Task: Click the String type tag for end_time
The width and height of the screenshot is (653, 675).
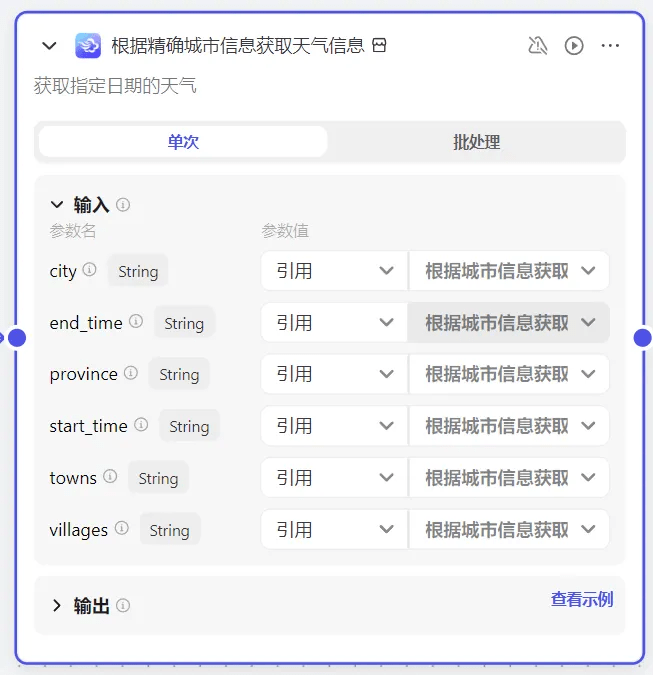Action: 184,323
